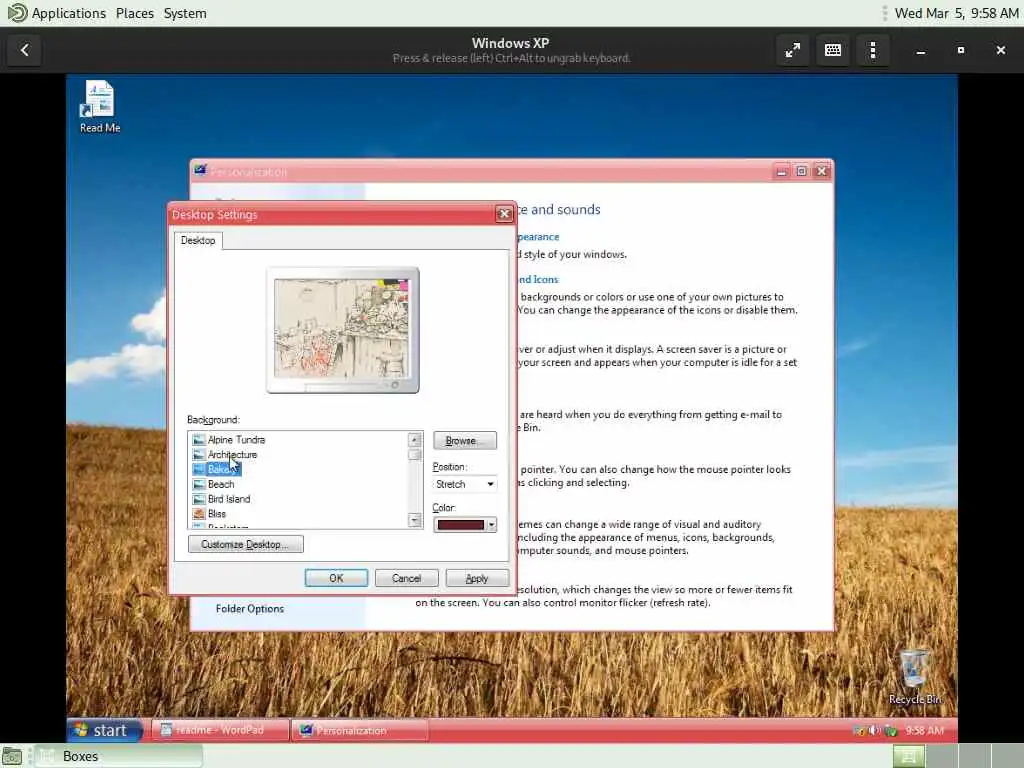Click the GNOME logo in top panel
The image size is (1024, 768).
click(17, 13)
